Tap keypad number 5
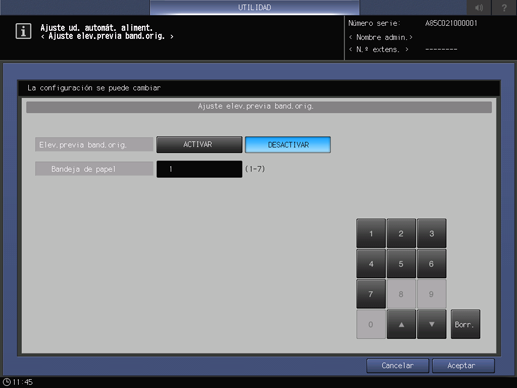 click(x=401, y=264)
